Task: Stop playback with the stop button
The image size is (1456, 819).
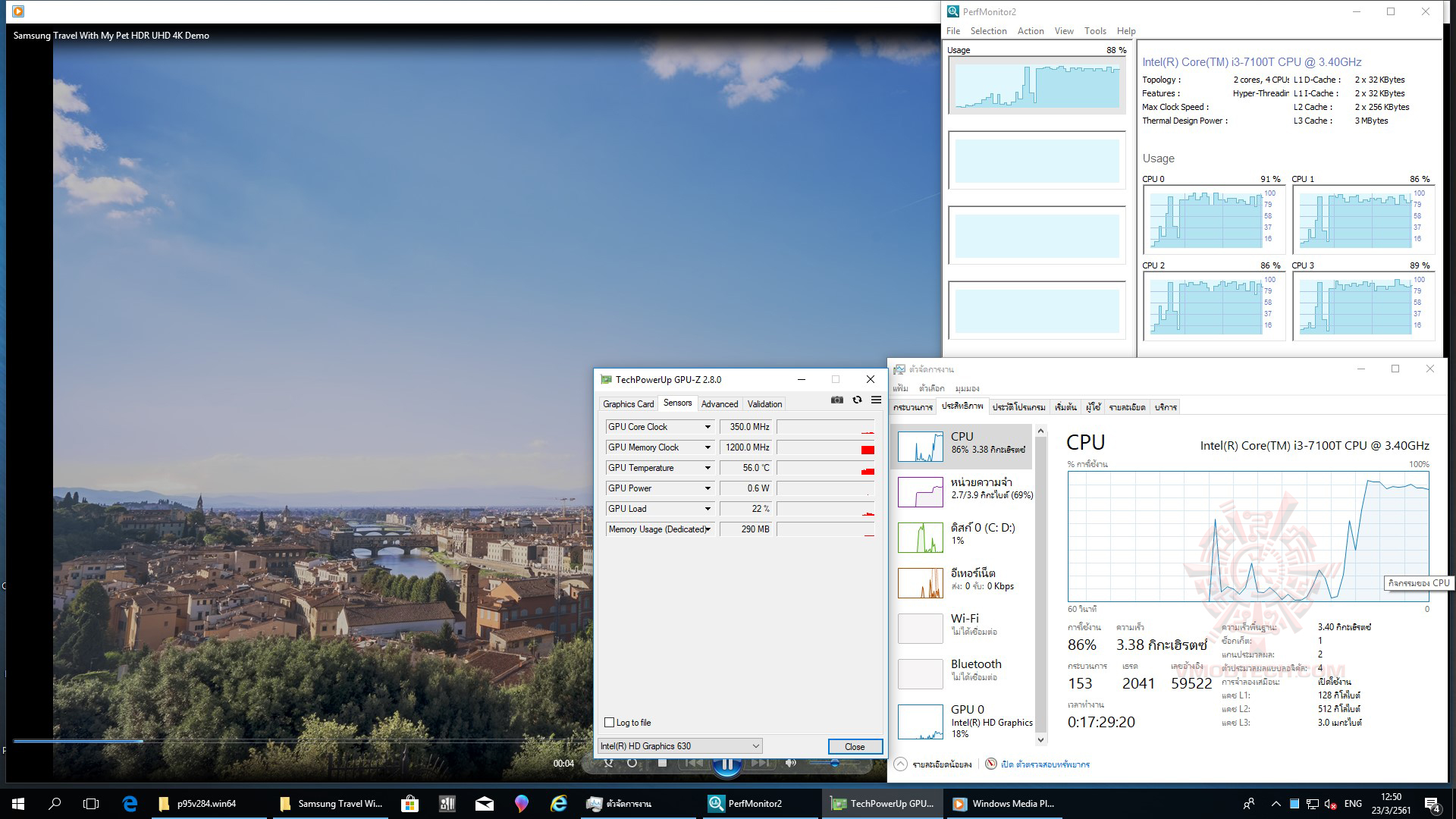Action: pyautogui.click(x=662, y=763)
